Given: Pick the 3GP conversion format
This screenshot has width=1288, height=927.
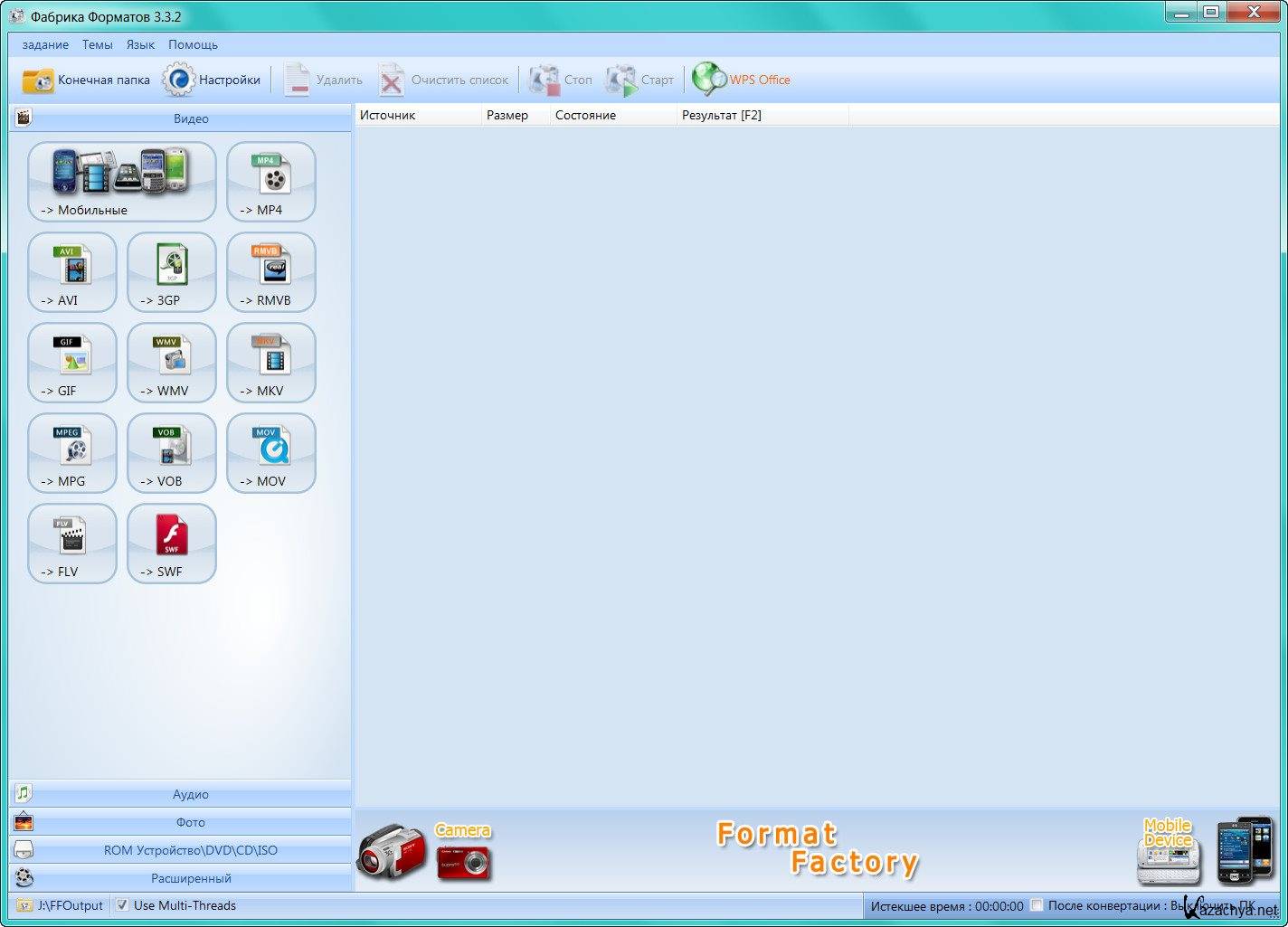Looking at the screenshot, I should point(172,272).
